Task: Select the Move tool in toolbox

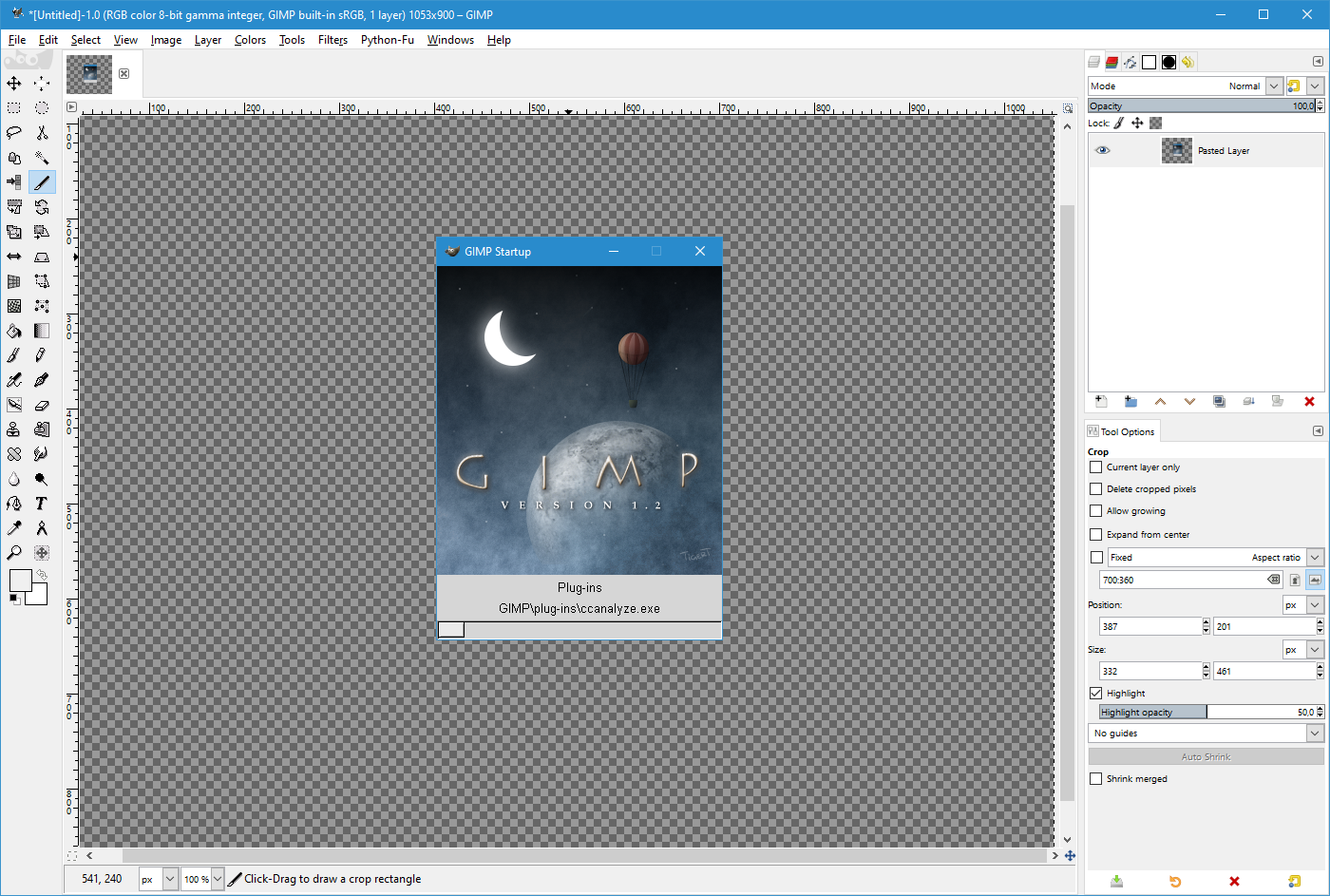Action: click(x=14, y=84)
